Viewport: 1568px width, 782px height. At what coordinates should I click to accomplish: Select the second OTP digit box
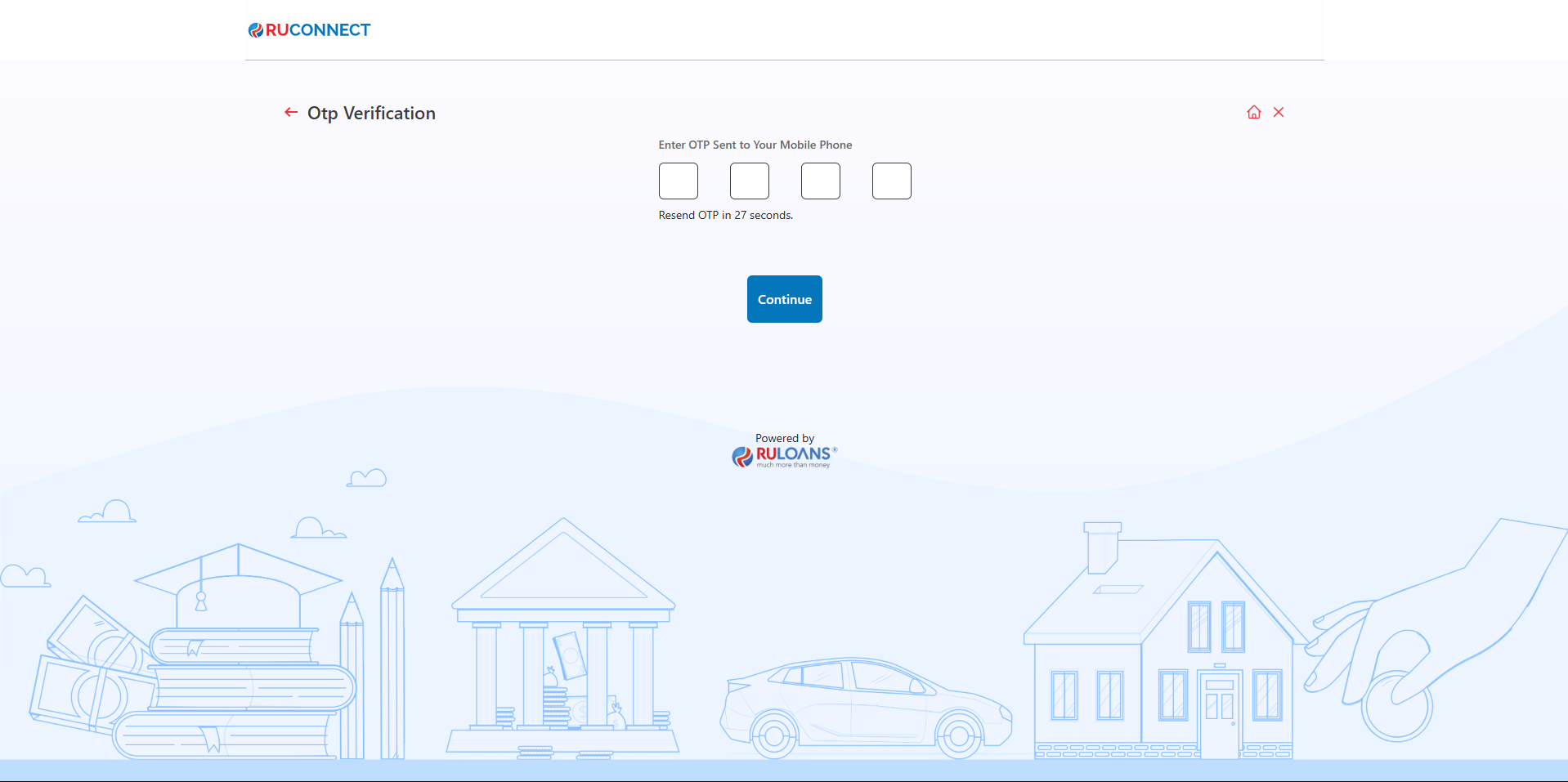pyautogui.click(x=749, y=181)
